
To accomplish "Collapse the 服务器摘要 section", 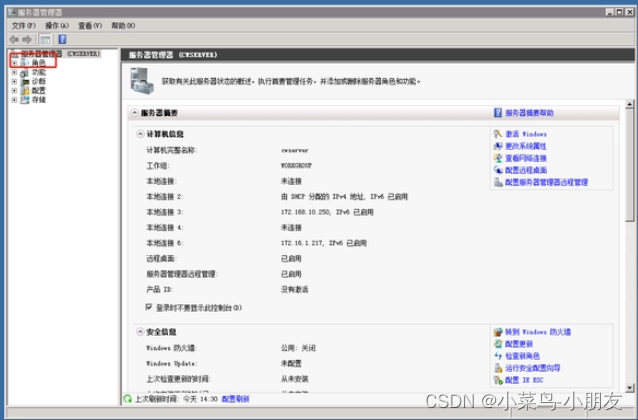I will coord(135,113).
